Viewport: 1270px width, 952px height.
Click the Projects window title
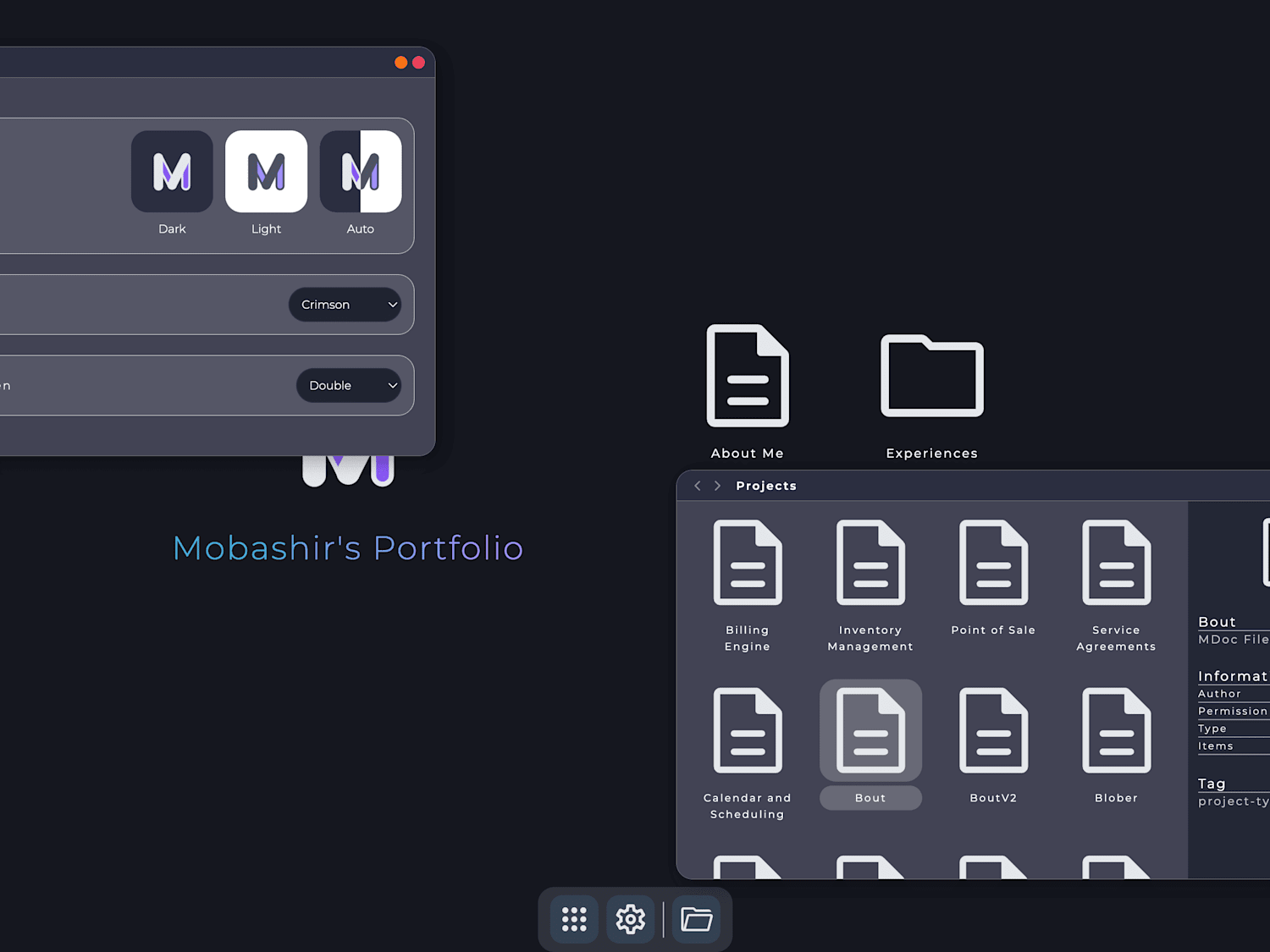coord(766,486)
